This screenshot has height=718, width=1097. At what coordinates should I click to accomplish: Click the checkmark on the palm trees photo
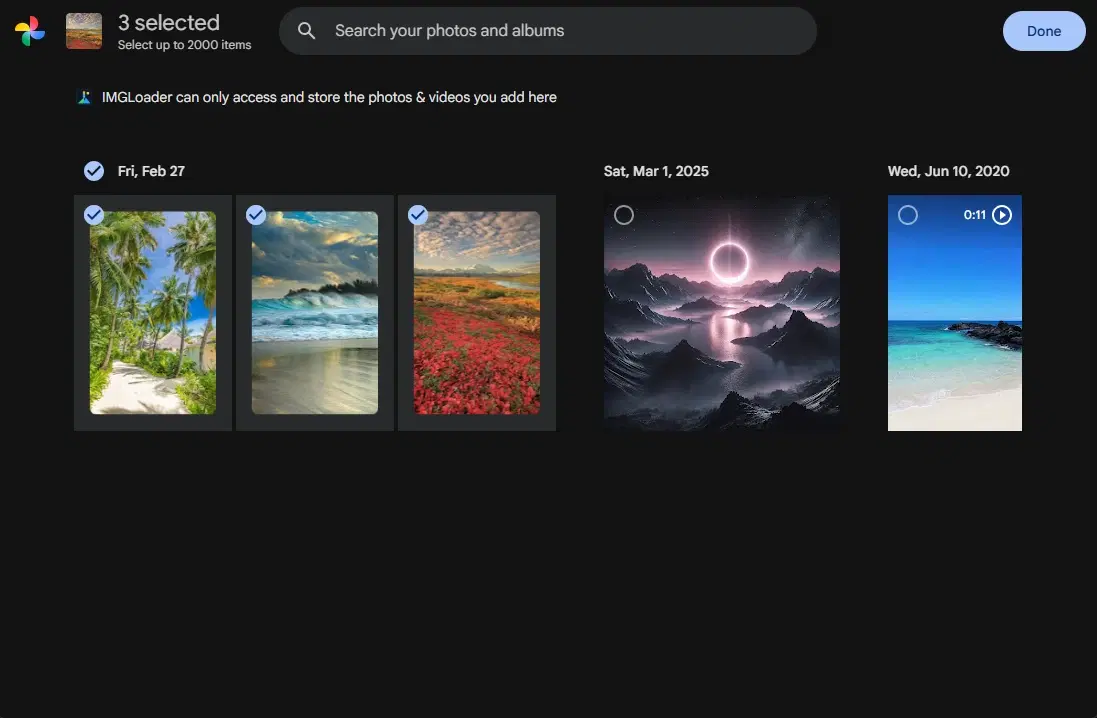point(94,214)
